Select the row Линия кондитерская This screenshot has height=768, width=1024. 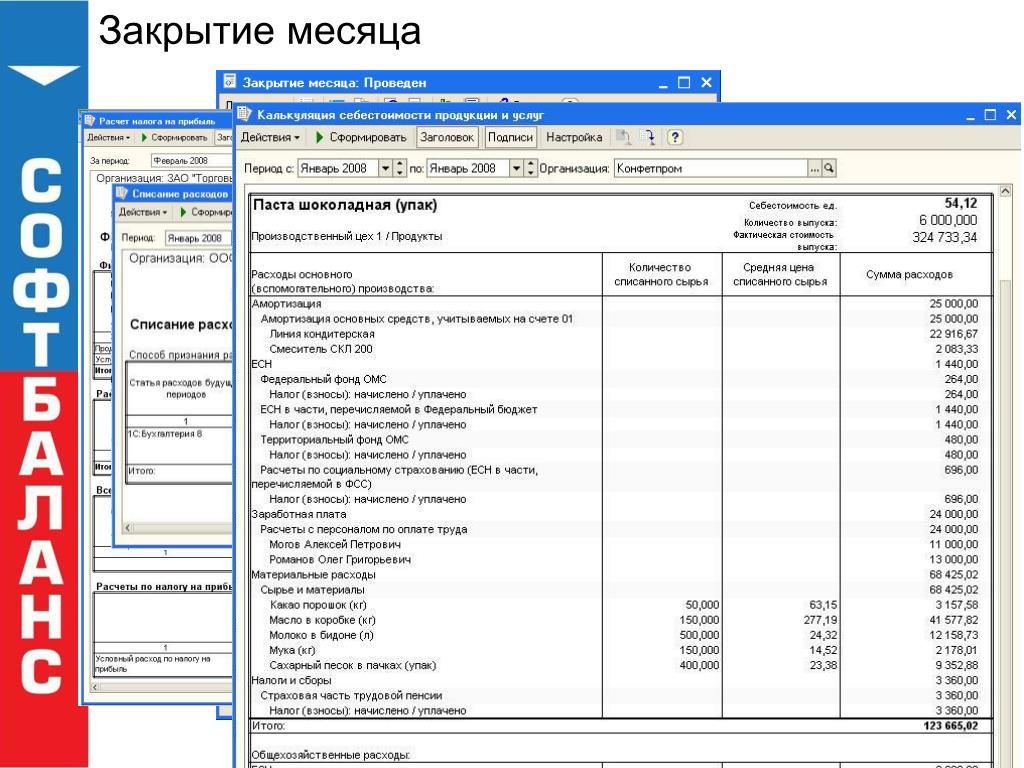click(x=621, y=334)
